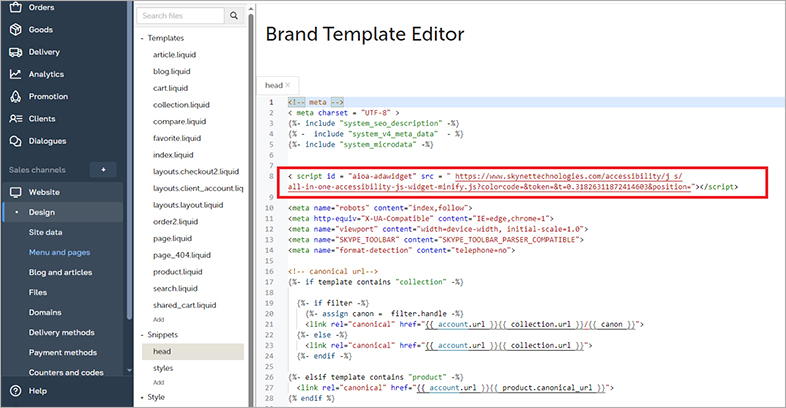
Task: Open the Orders section icon
Action: [16, 8]
